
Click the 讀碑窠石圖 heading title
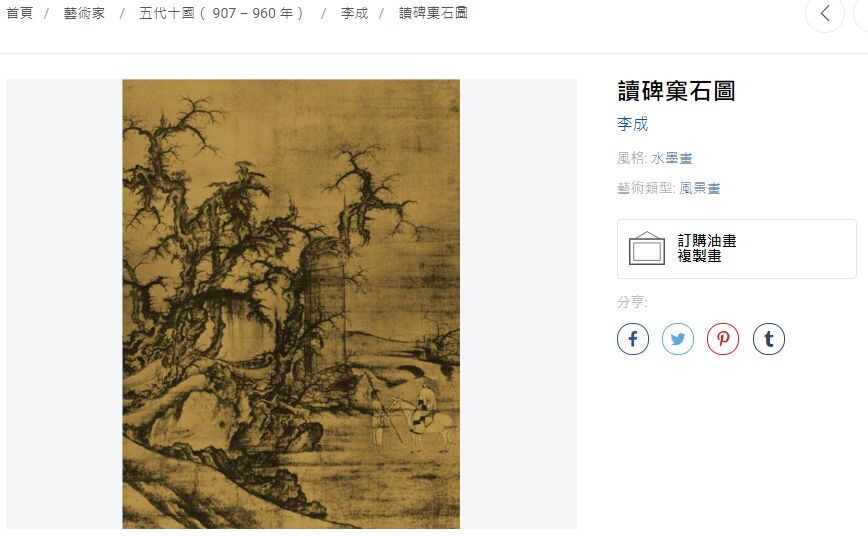coord(676,91)
